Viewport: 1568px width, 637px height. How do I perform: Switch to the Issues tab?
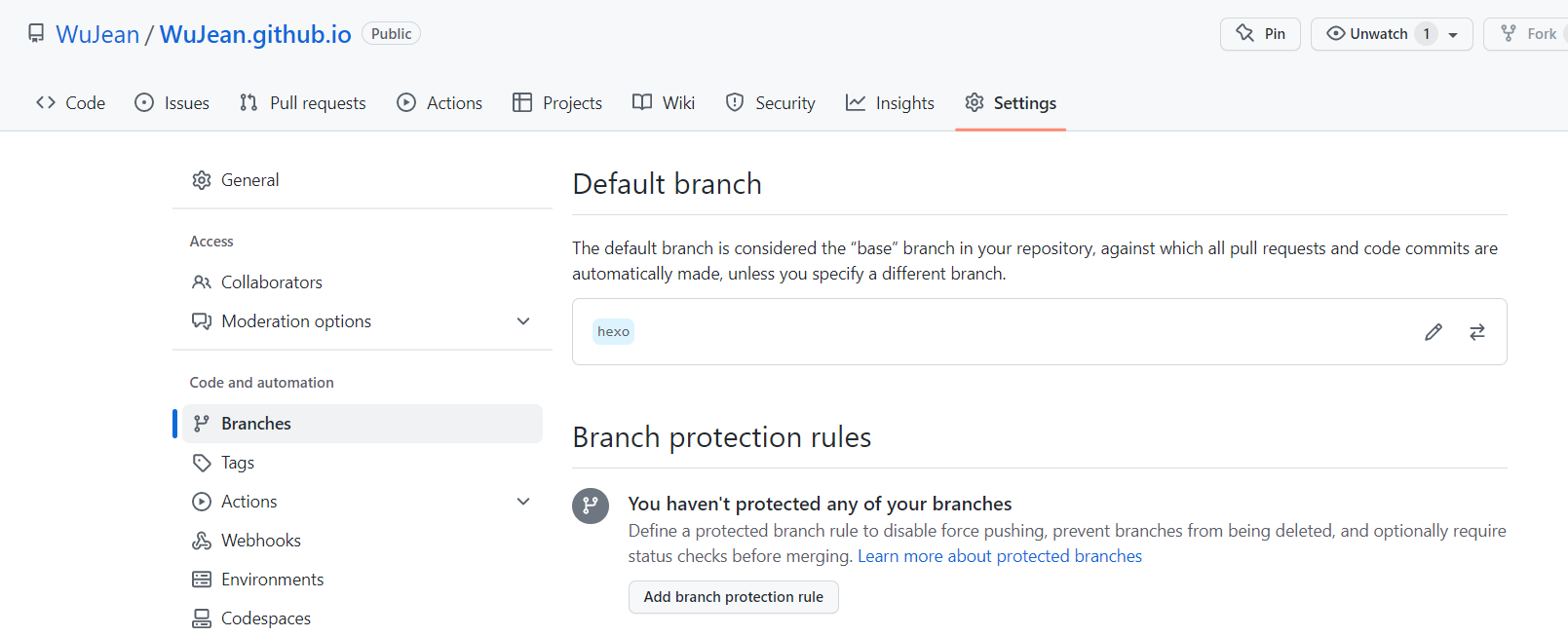[172, 102]
